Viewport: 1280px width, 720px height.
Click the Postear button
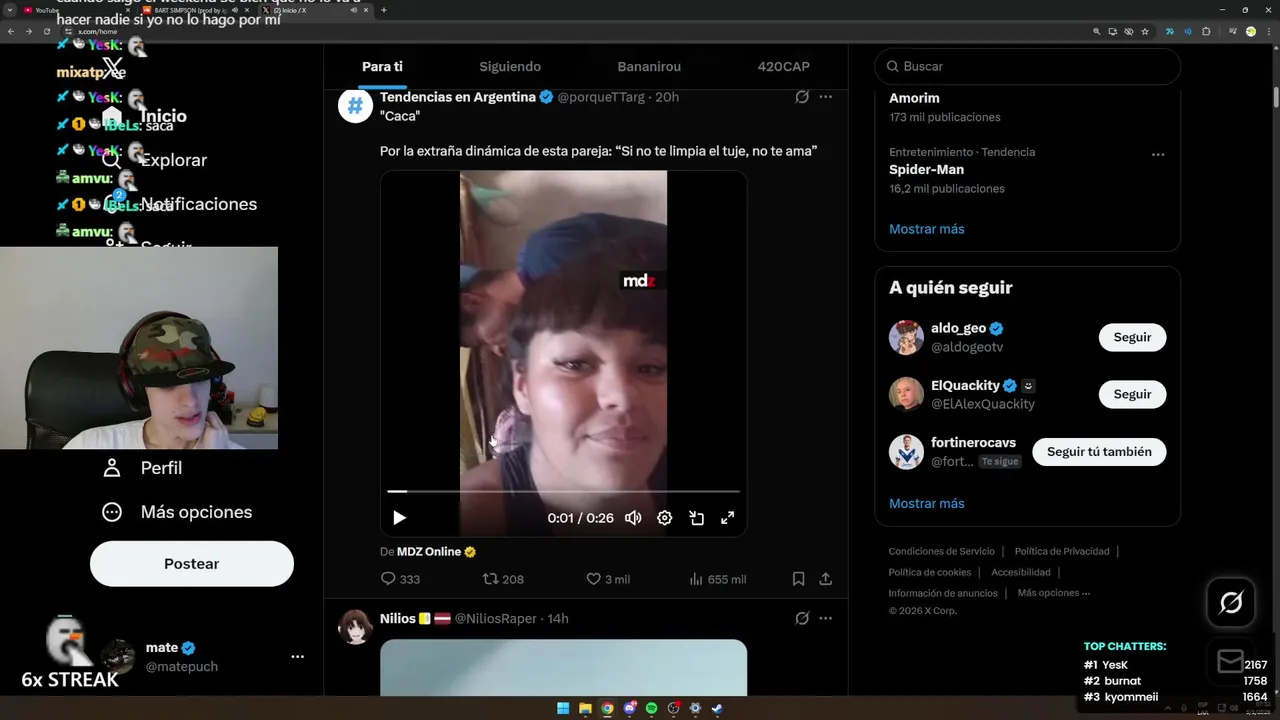(x=192, y=564)
